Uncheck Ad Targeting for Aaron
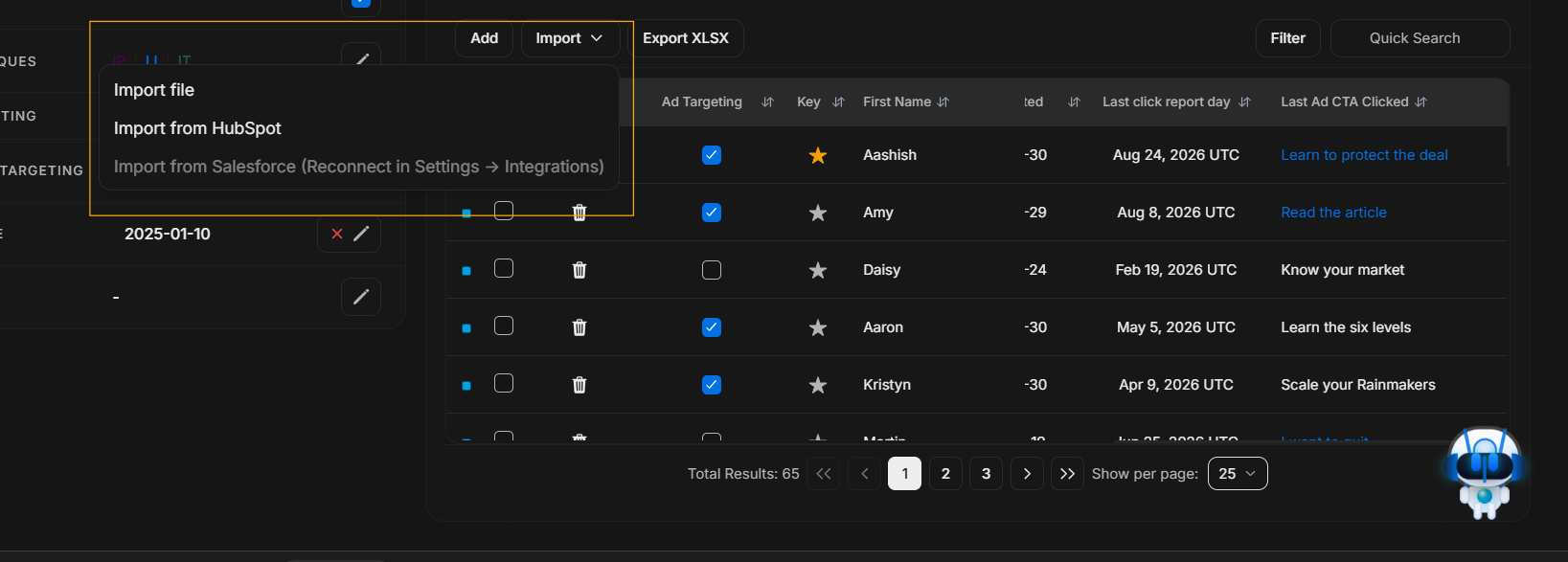The image size is (1568, 562). pyautogui.click(x=712, y=327)
